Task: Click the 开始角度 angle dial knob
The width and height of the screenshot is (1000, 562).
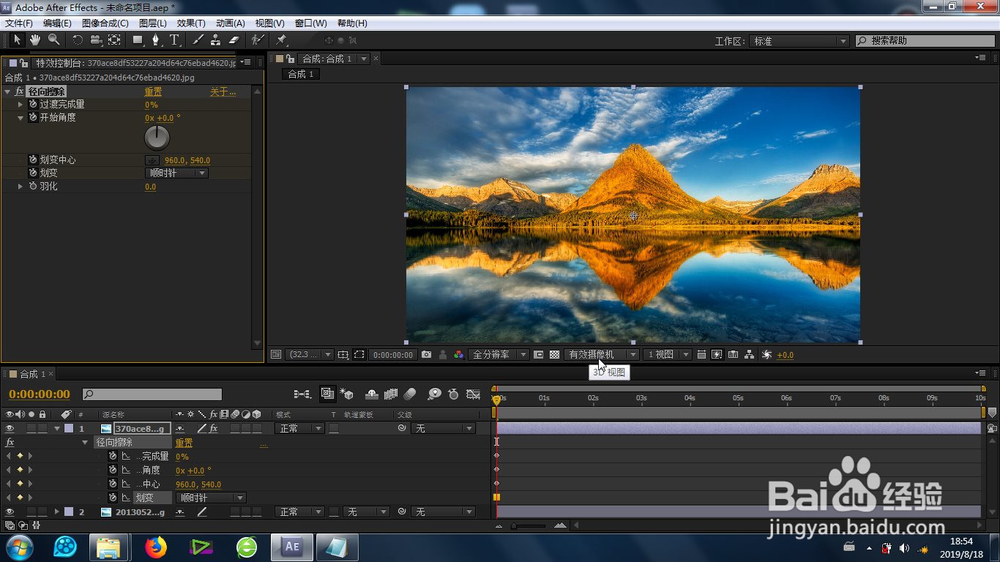Action: 157,137
